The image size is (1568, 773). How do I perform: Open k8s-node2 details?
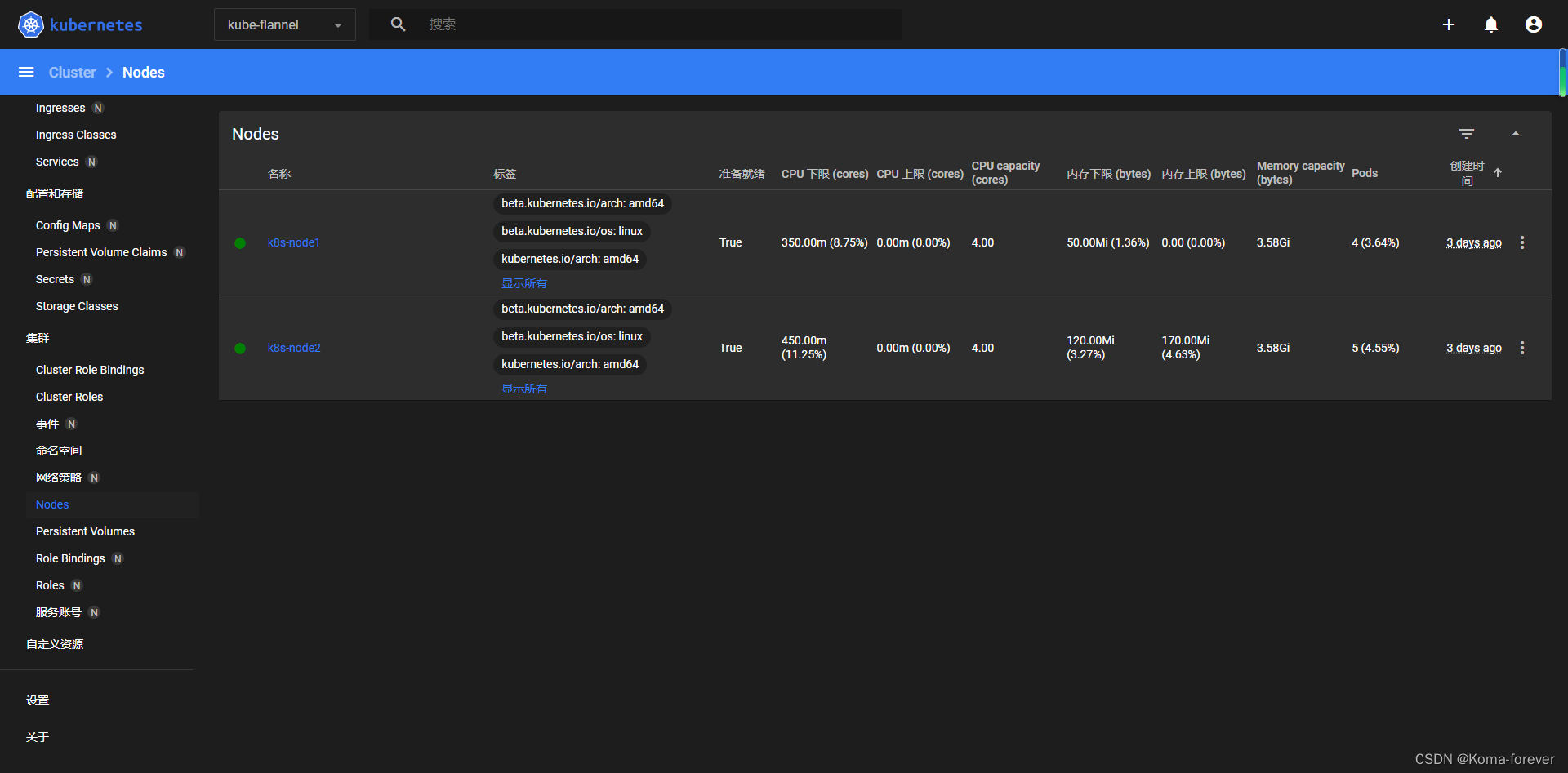[294, 348]
